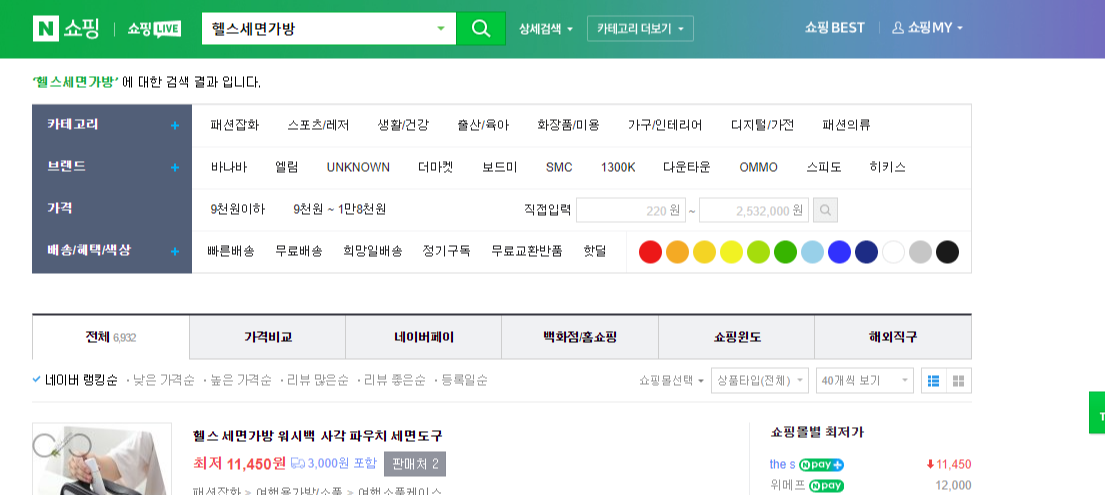Click the green search magnifier button
The image size is (1105, 495).
tap(481, 28)
